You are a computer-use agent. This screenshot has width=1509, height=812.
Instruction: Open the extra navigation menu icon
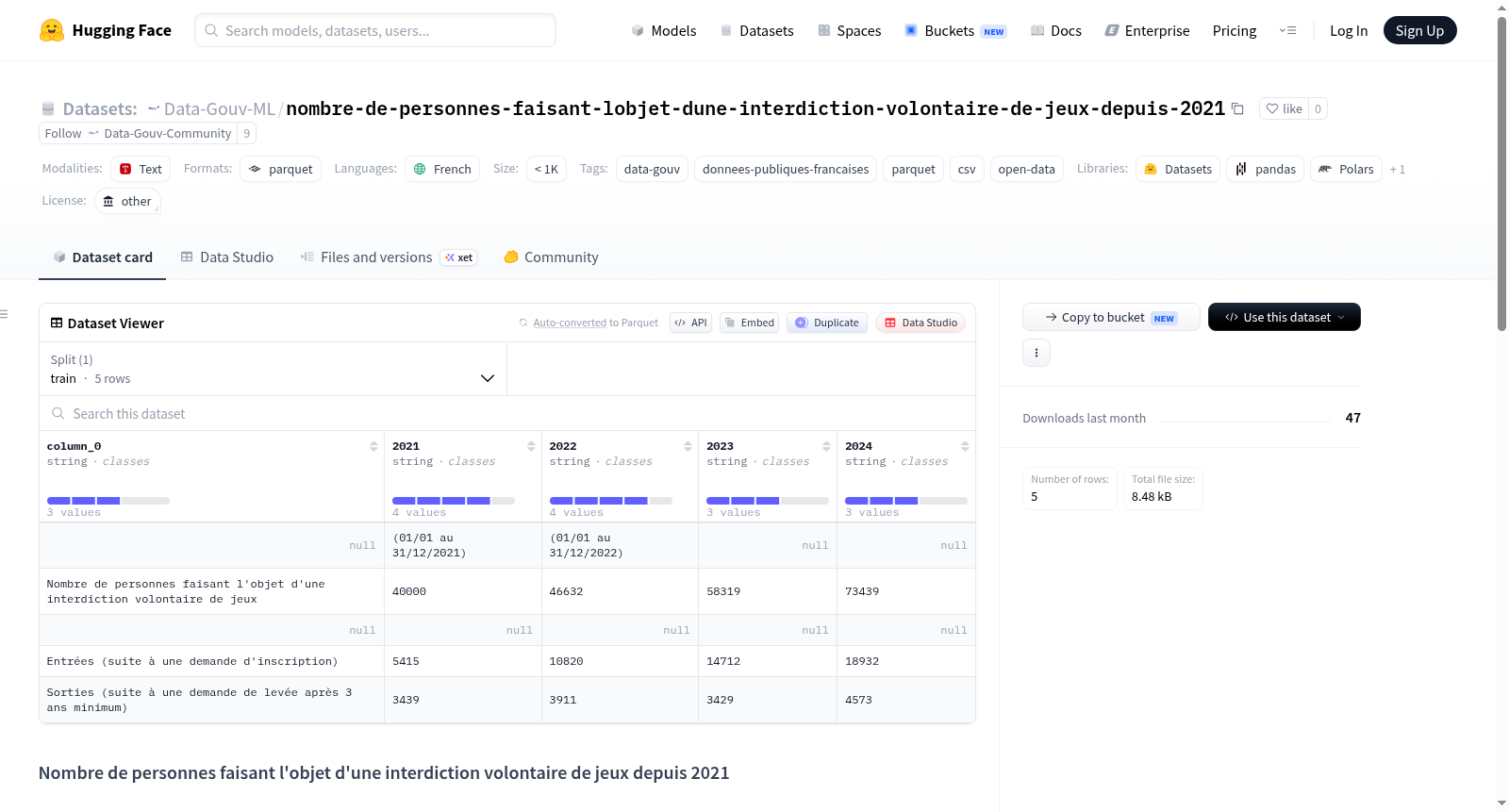[x=1287, y=30]
